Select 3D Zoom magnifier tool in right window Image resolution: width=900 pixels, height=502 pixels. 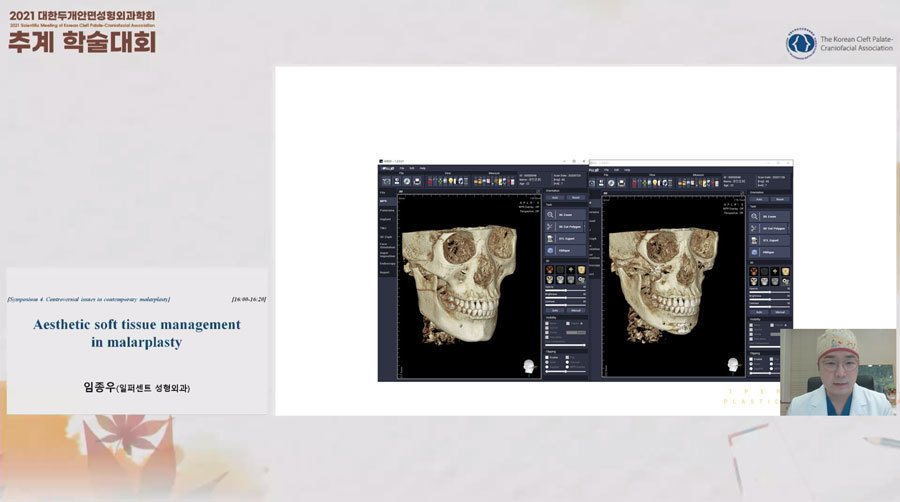pyautogui.click(x=769, y=217)
